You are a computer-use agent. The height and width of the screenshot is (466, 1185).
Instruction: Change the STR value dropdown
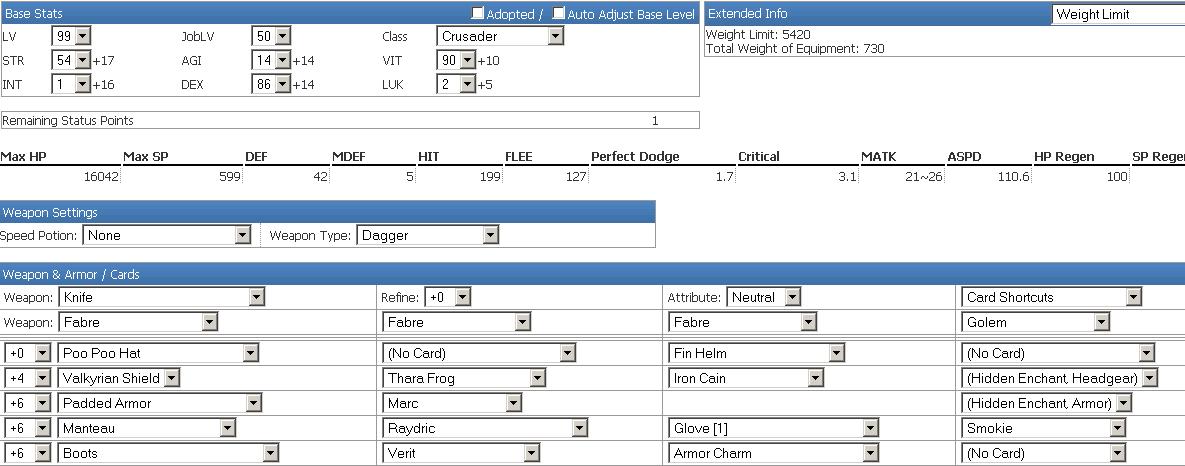(71, 60)
